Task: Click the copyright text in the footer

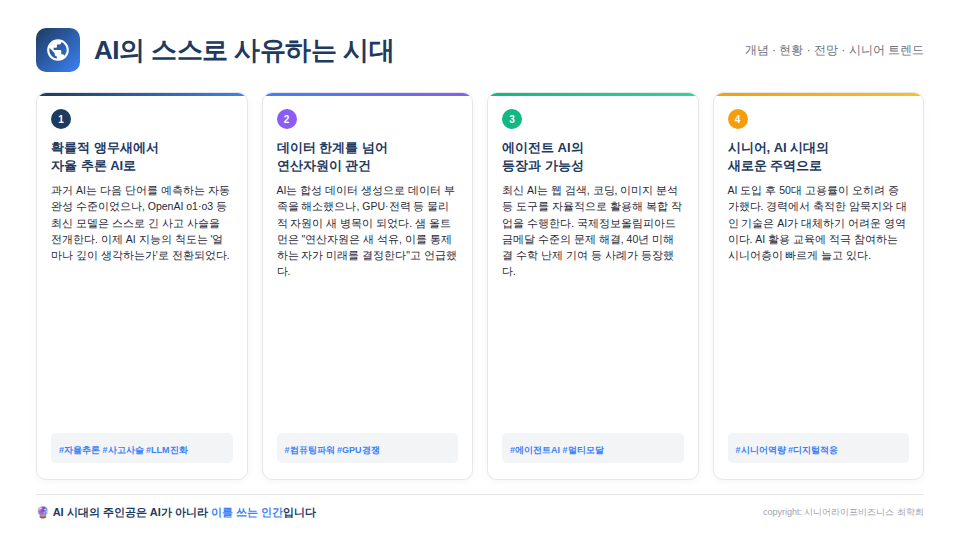Action: 843,513
